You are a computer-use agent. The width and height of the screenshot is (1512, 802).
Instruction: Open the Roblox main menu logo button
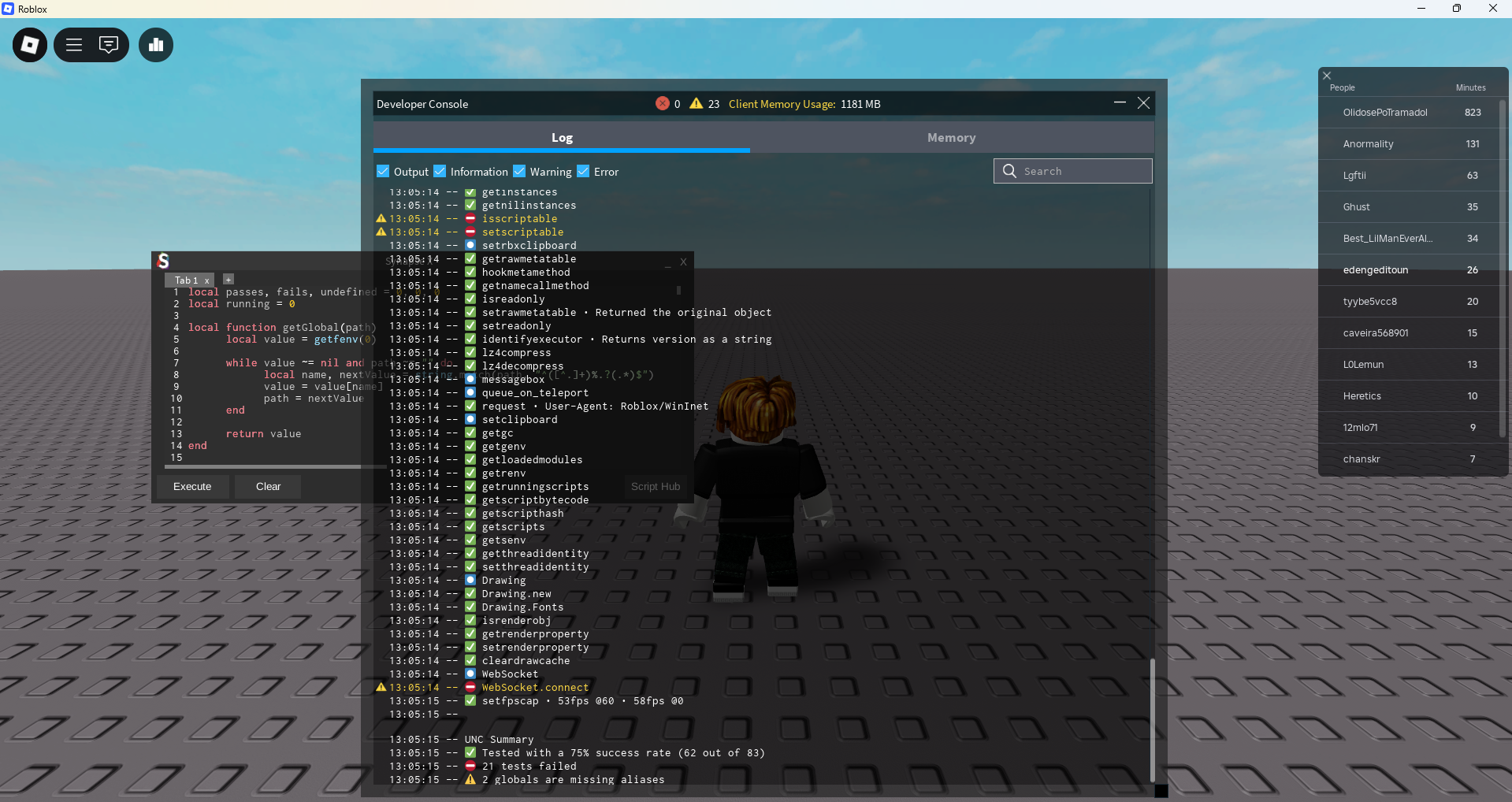(x=30, y=45)
